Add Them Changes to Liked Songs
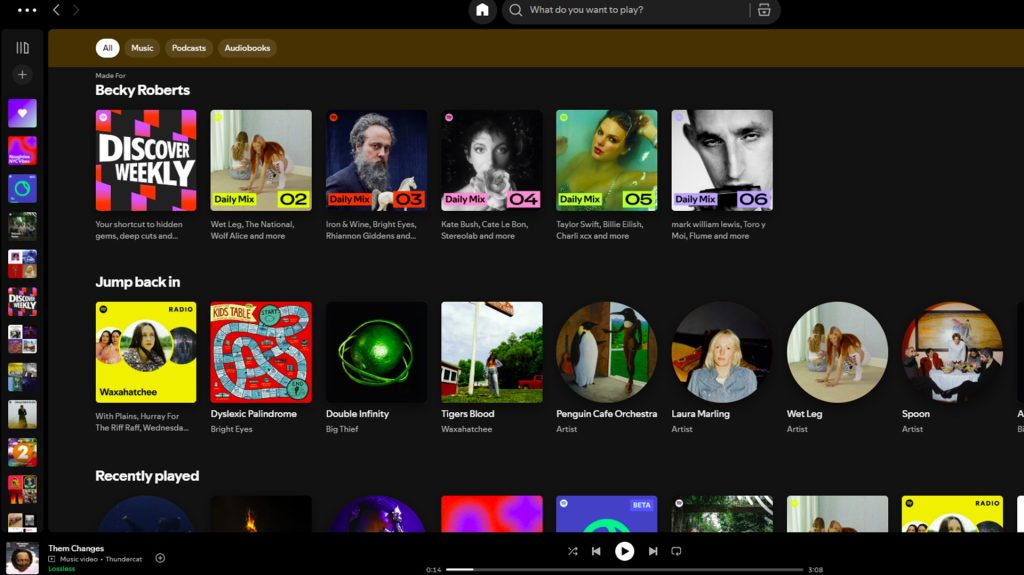 coord(160,558)
